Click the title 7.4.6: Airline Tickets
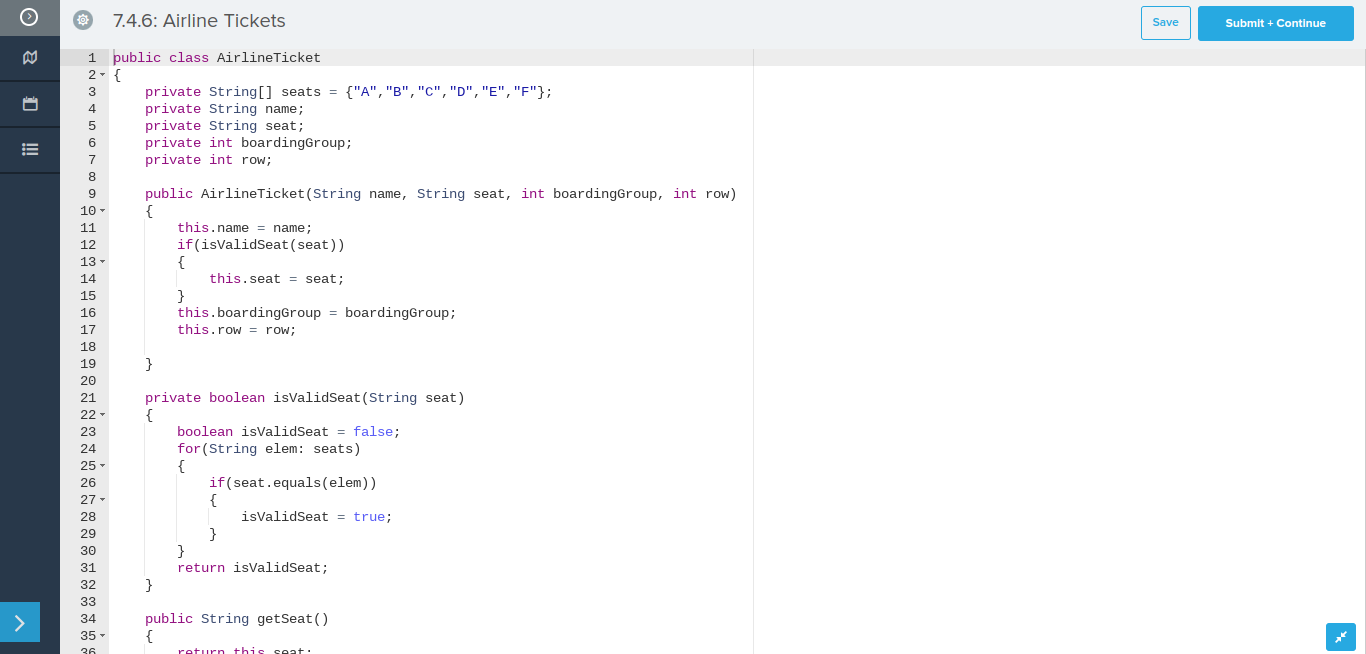 [199, 21]
